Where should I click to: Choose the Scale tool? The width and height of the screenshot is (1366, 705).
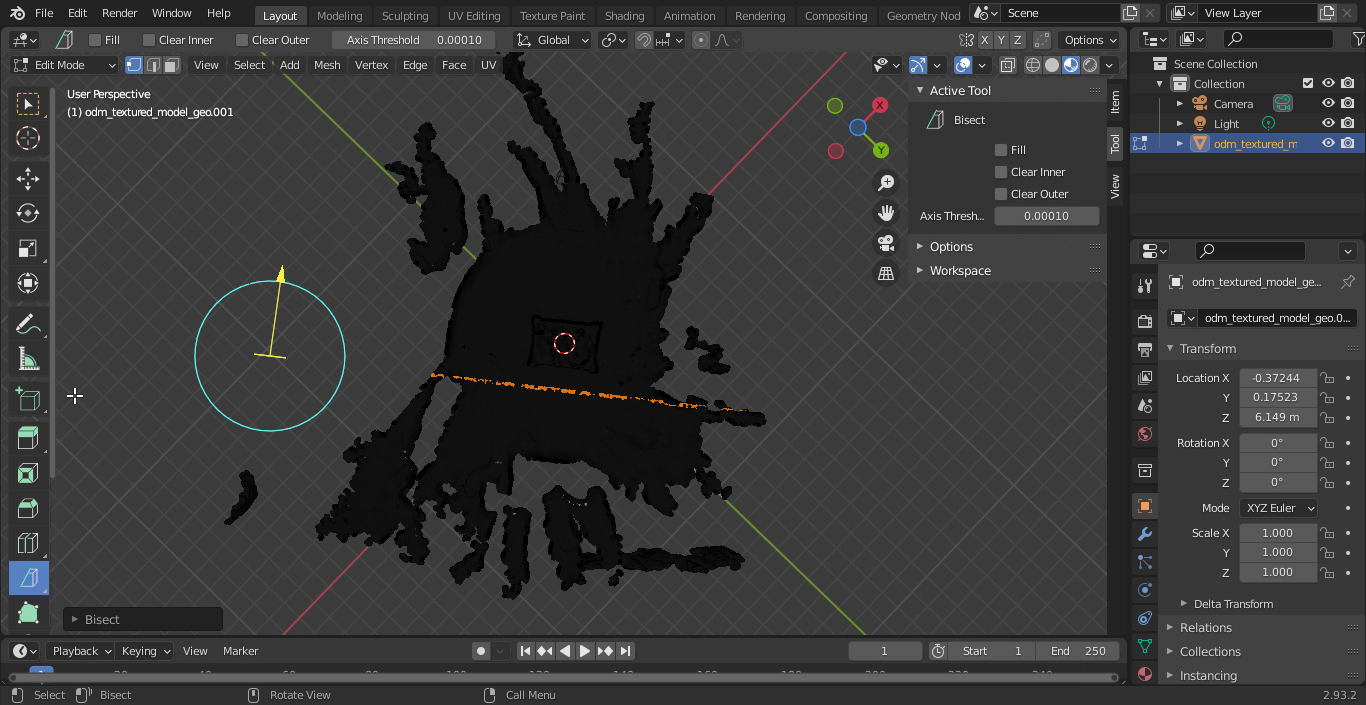(x=28, y=249)
